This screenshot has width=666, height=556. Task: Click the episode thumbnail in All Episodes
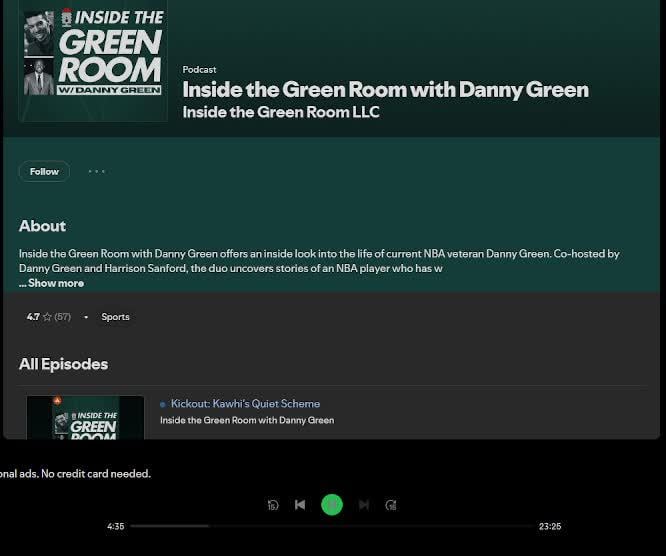coord(85,417)
